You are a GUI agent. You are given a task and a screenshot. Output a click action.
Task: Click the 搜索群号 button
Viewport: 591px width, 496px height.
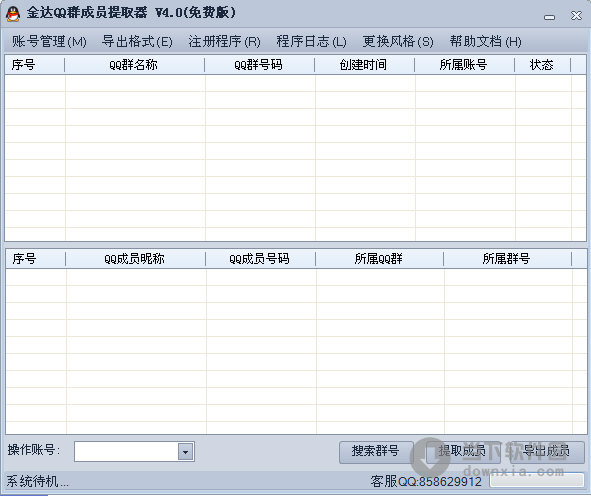376,452
